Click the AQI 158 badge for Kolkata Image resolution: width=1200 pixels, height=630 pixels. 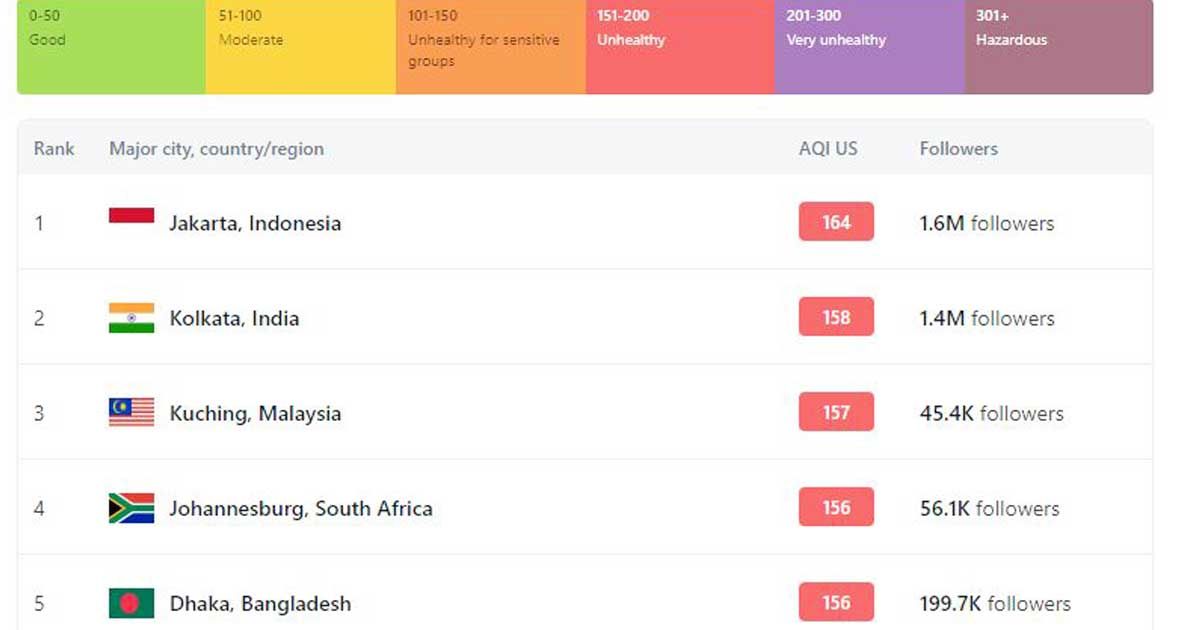836,317
